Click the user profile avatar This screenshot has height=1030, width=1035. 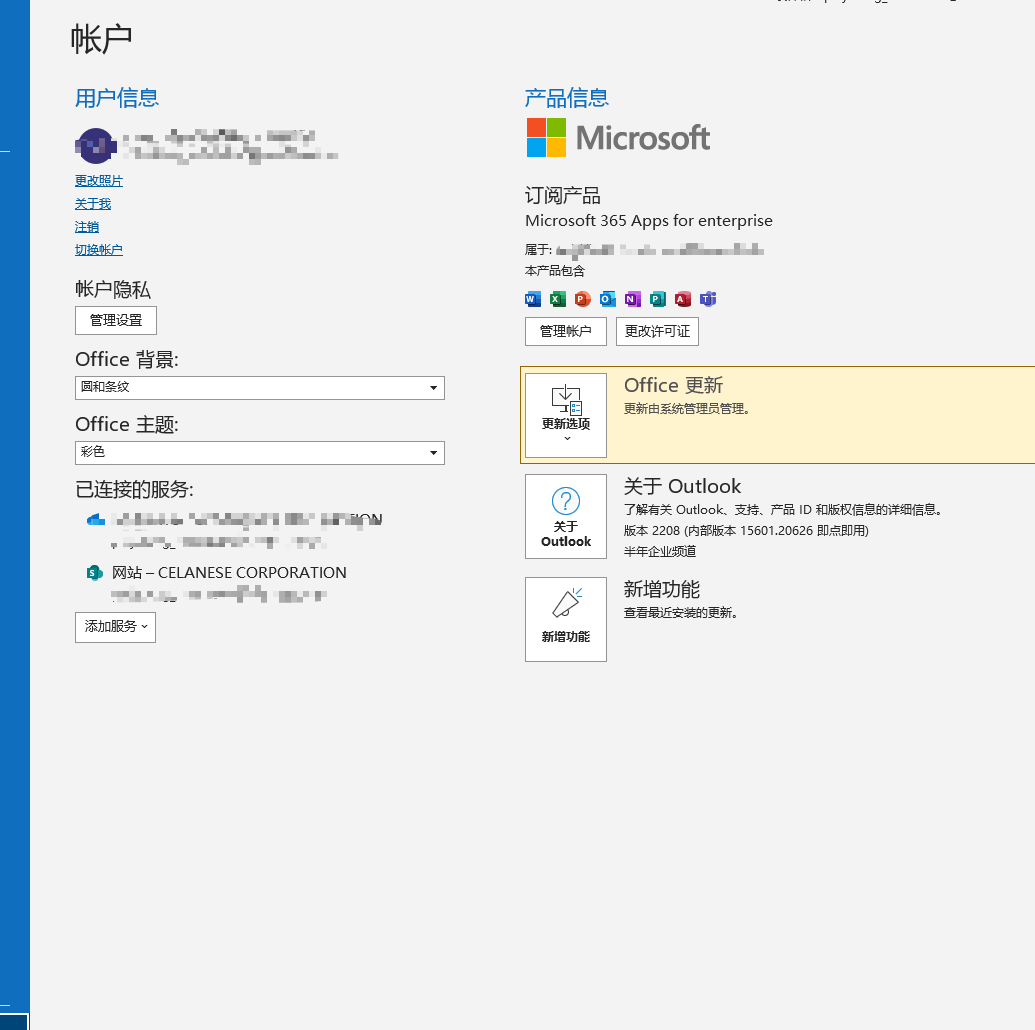[x=96, y=146]
